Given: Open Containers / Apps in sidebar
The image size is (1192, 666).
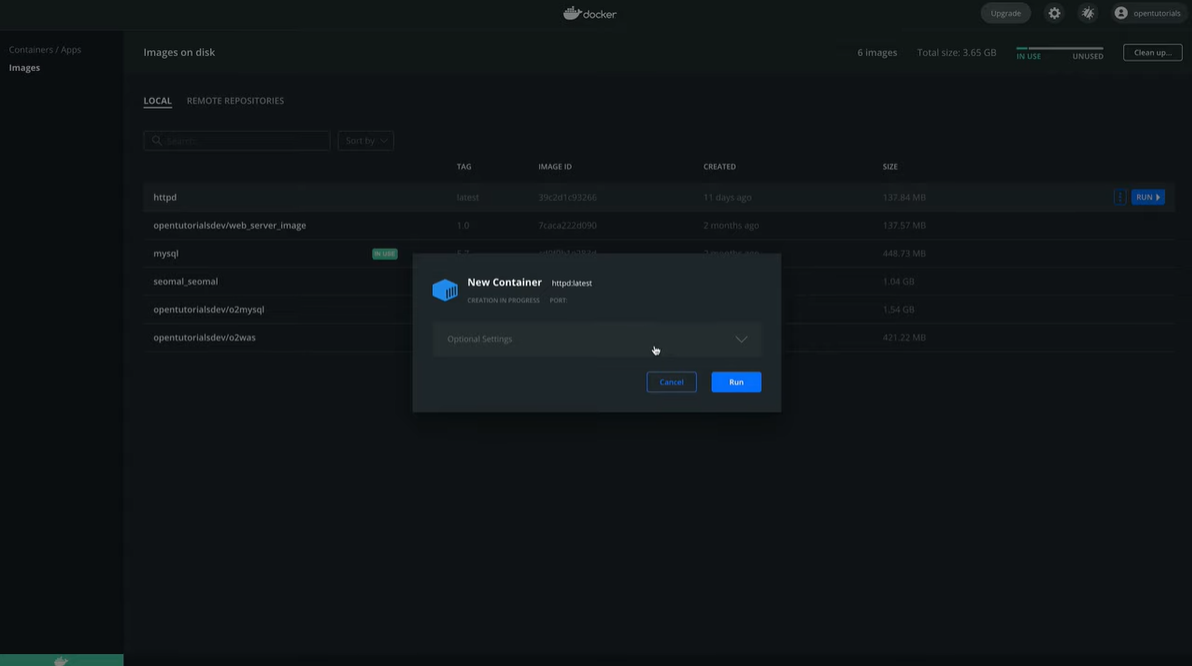Looking at the screenshot, I should click(x=45, y=49).
